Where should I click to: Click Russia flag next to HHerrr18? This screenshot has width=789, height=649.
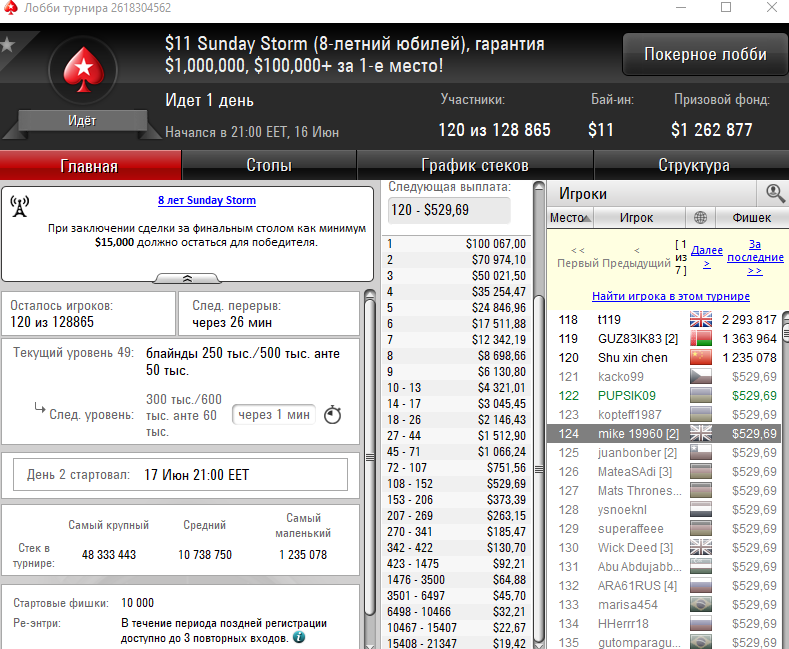tap(700, 624)
